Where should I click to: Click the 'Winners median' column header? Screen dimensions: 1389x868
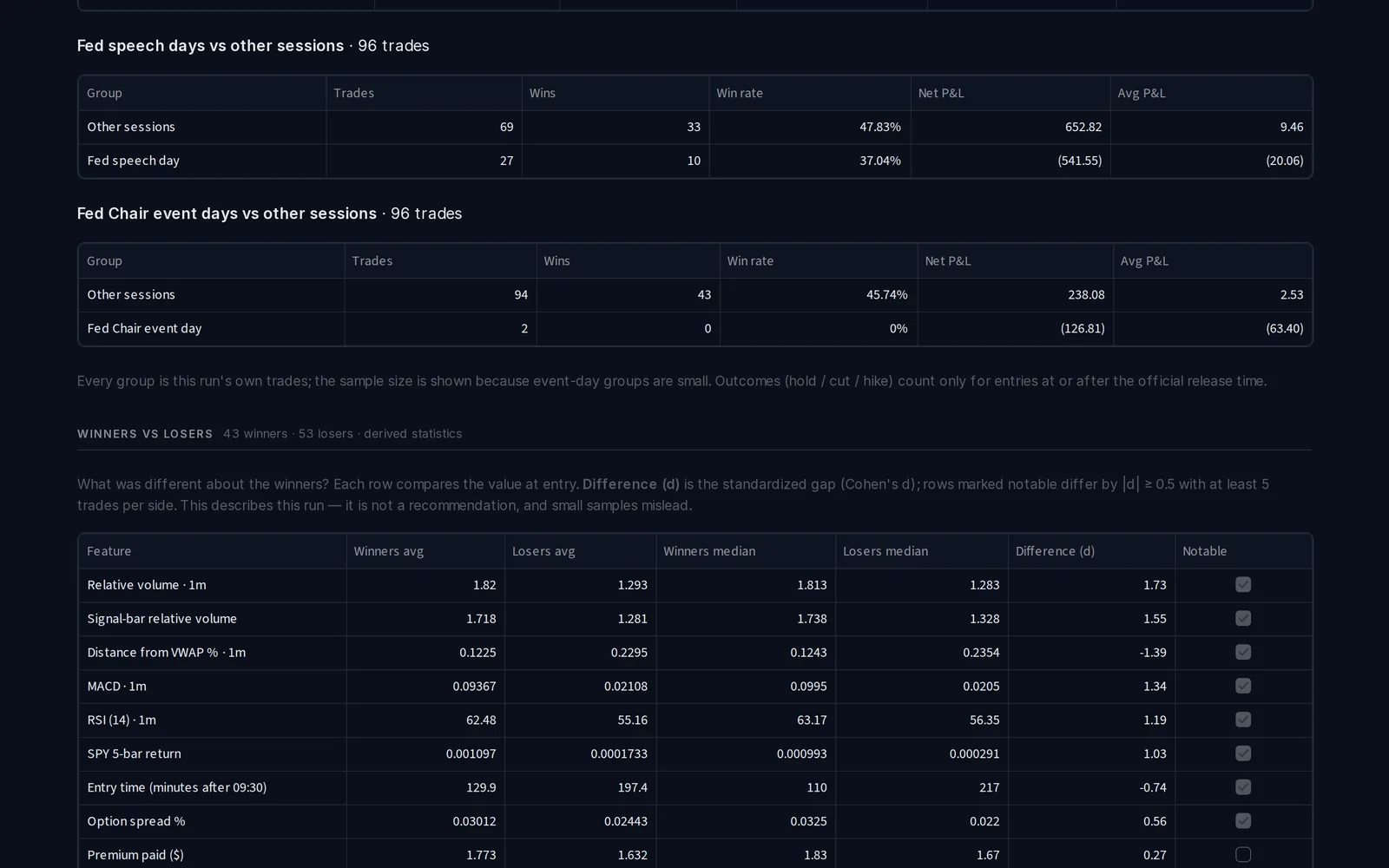709,551
